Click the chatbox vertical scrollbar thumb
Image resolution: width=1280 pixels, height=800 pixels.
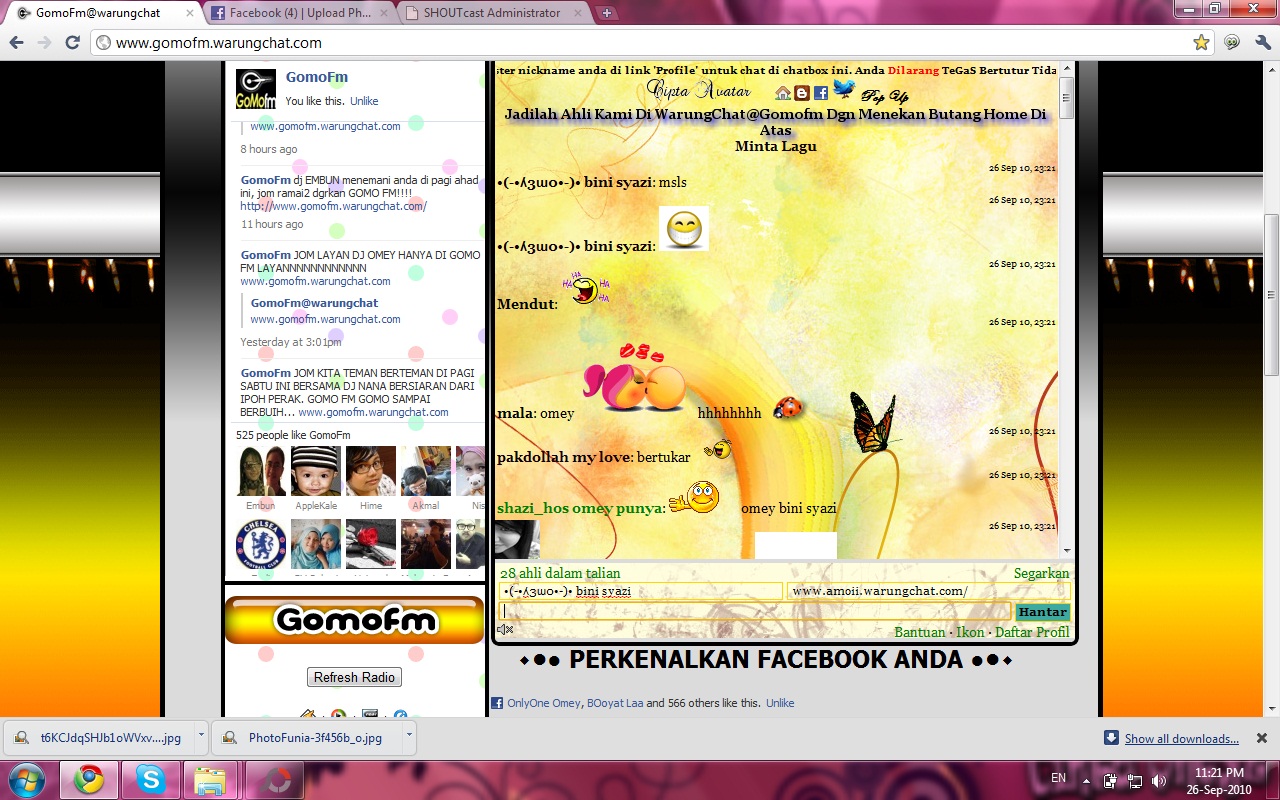tap(1066, 97)
